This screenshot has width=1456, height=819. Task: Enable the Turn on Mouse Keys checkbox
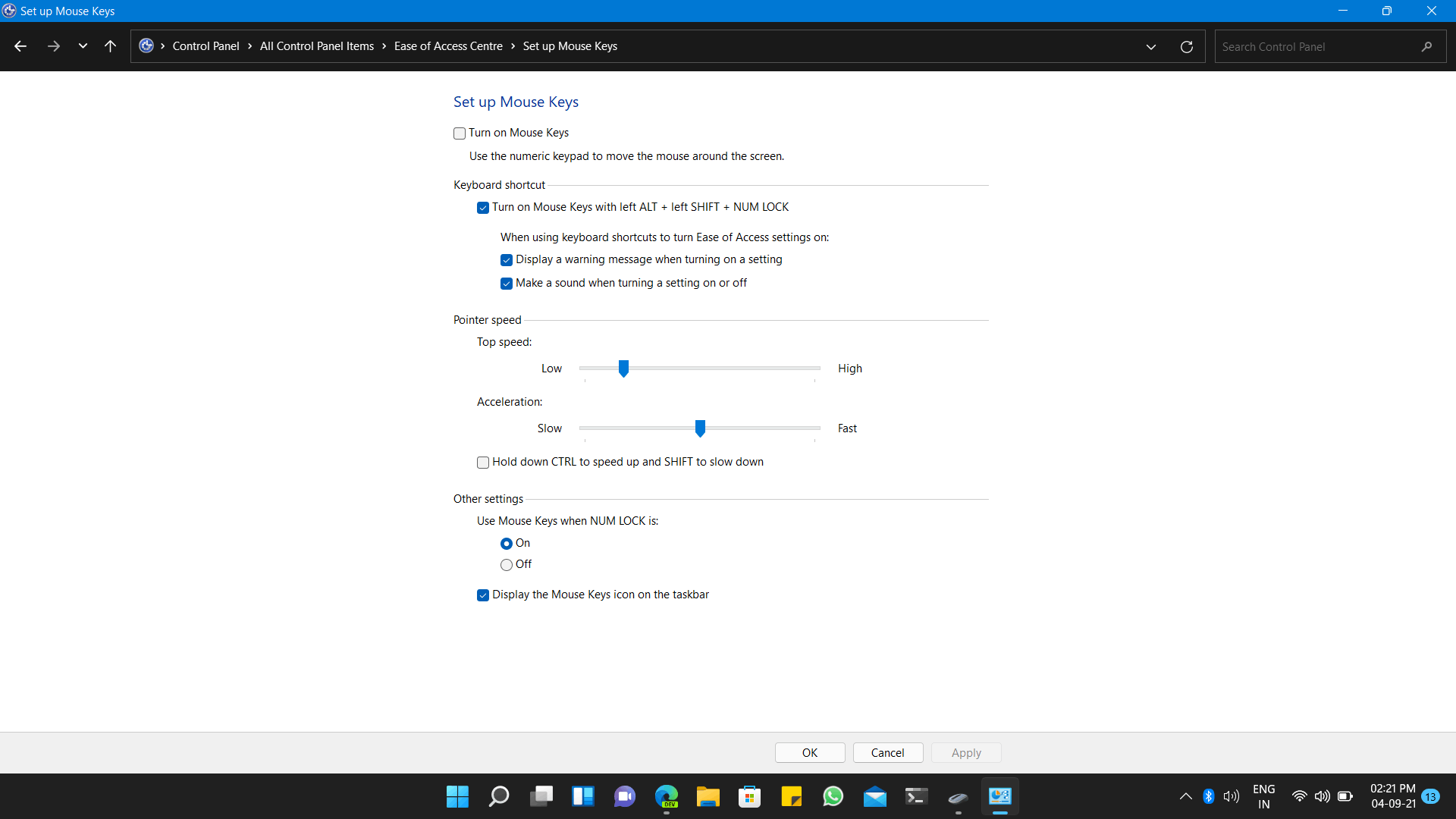point(460,133)
